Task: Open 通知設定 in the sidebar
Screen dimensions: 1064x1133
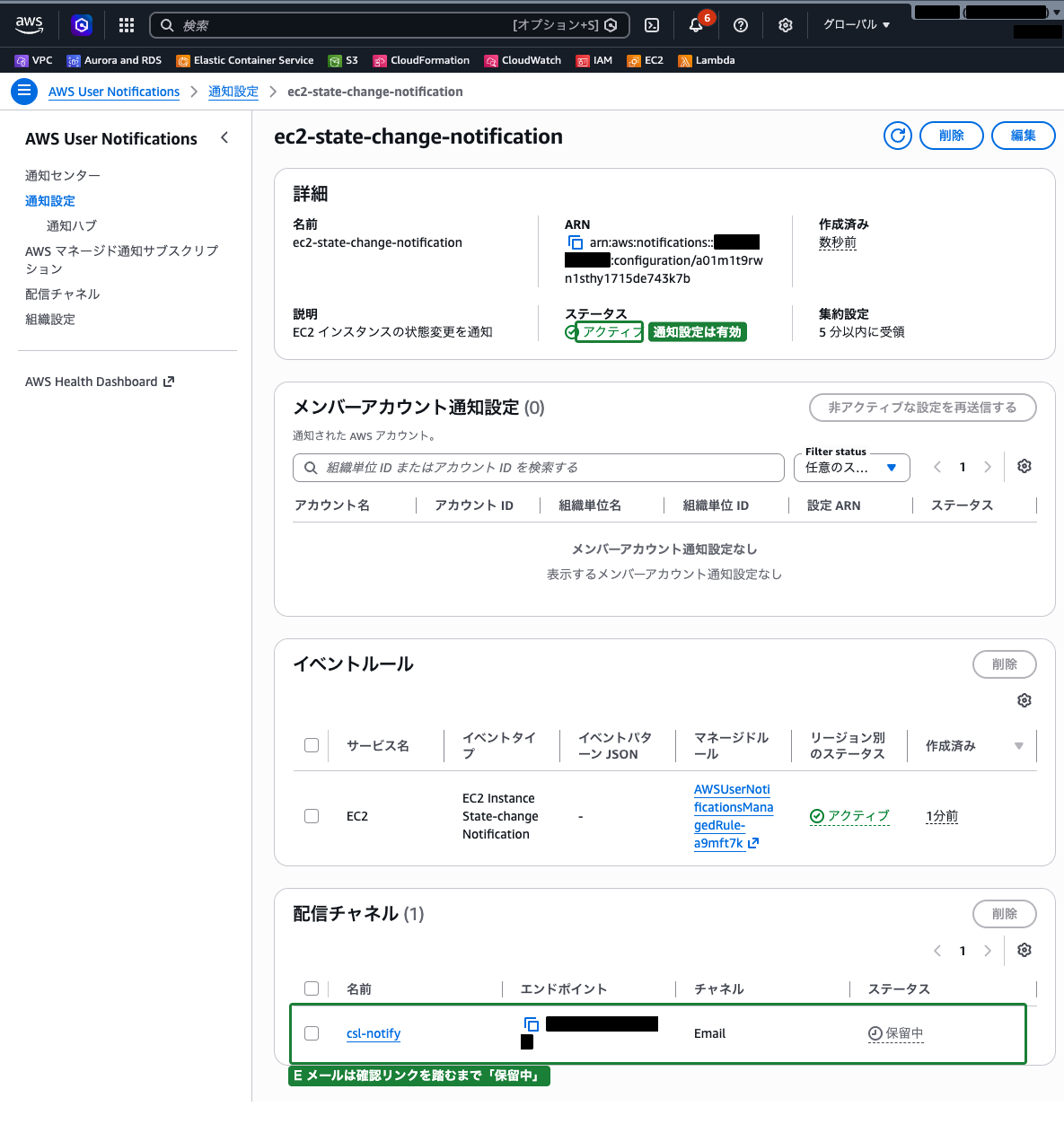Action: (50, 201)
